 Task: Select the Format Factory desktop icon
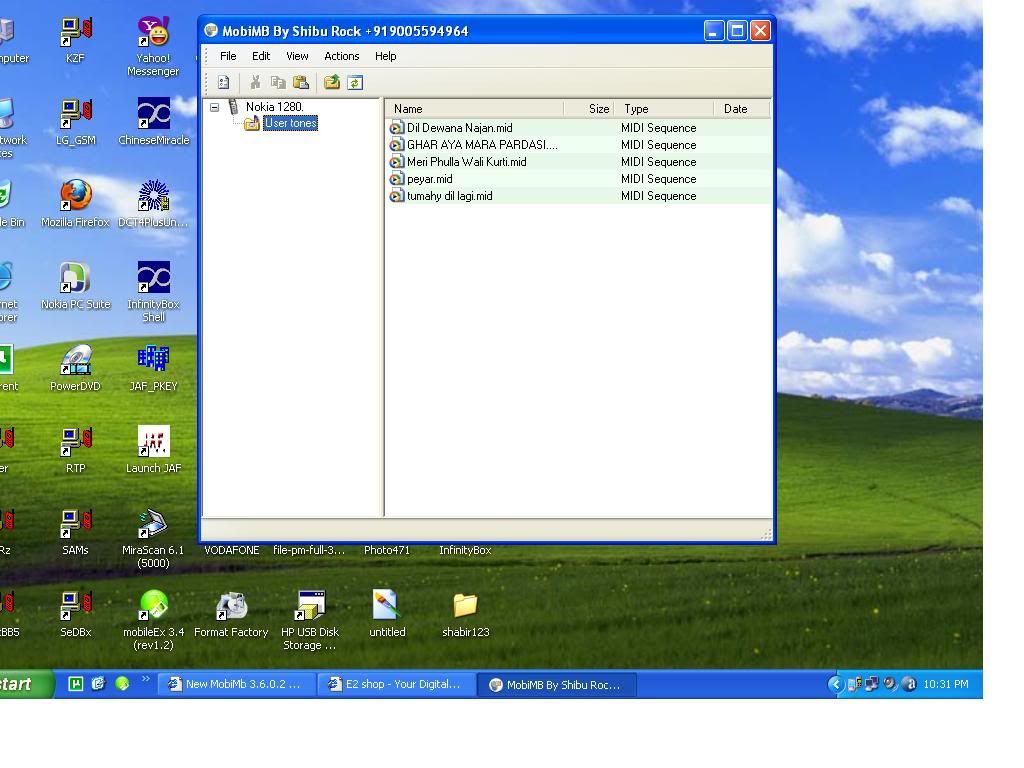click(231, 614)
